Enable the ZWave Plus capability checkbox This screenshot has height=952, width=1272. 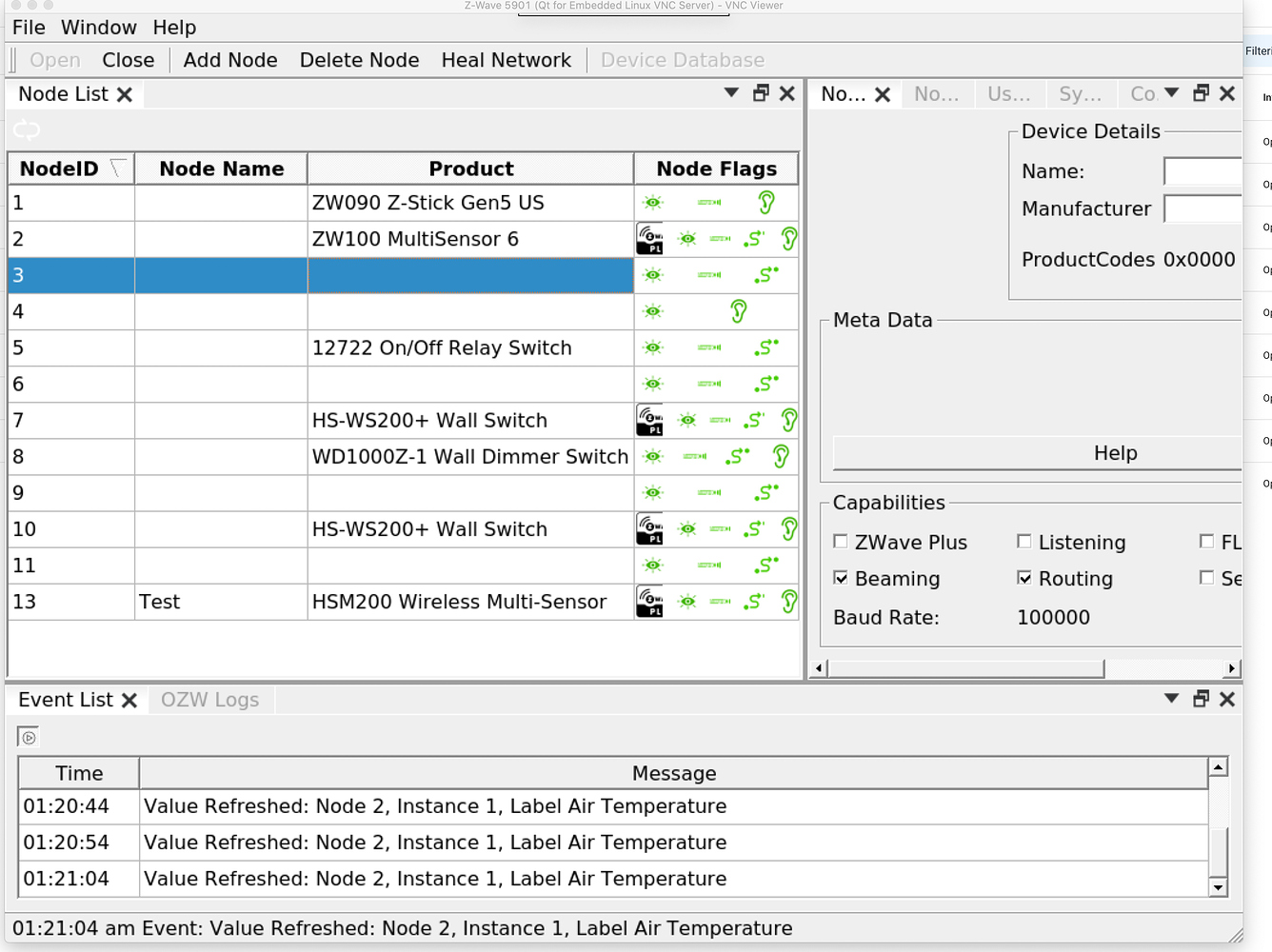coord(841,542)
